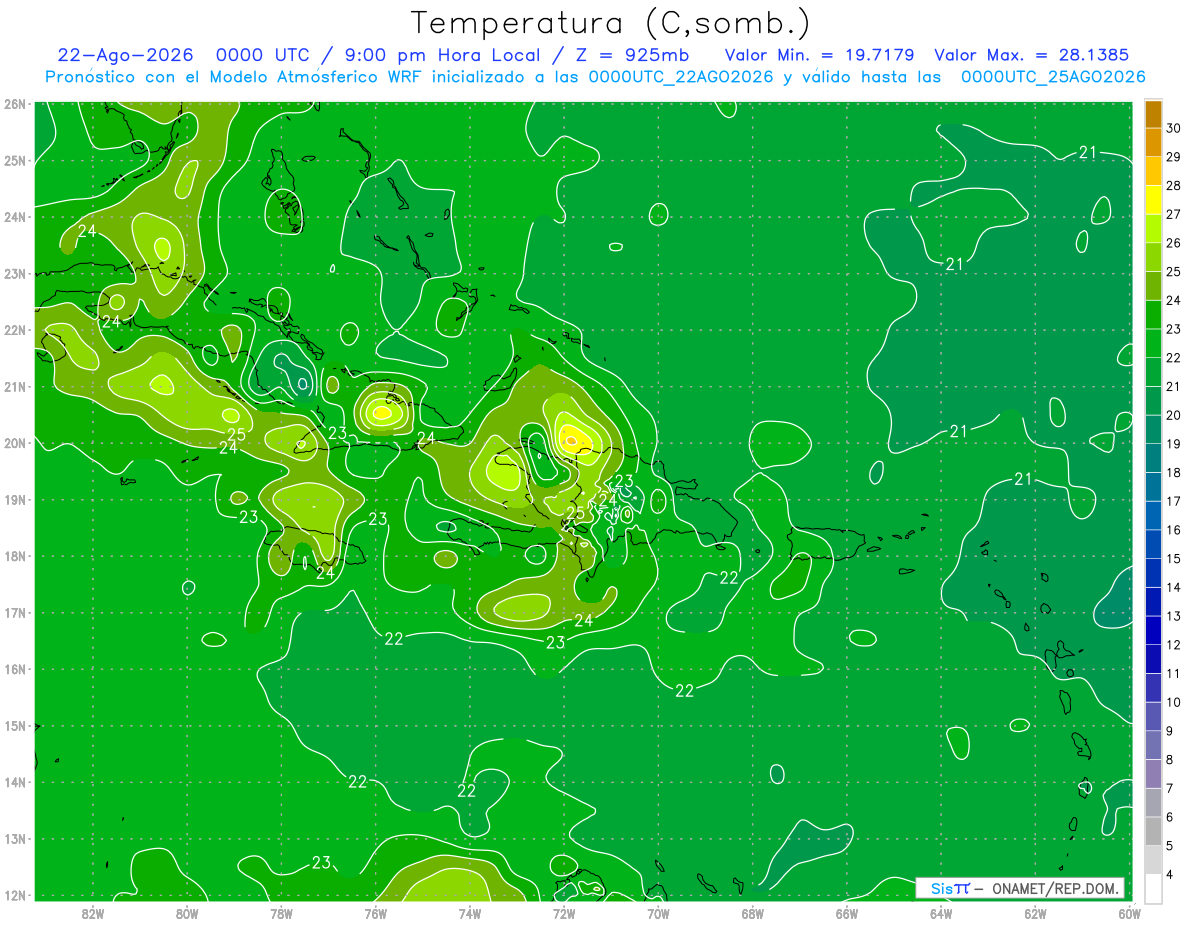Pick the gray swatch between 5 and 6

(1153, 831)
